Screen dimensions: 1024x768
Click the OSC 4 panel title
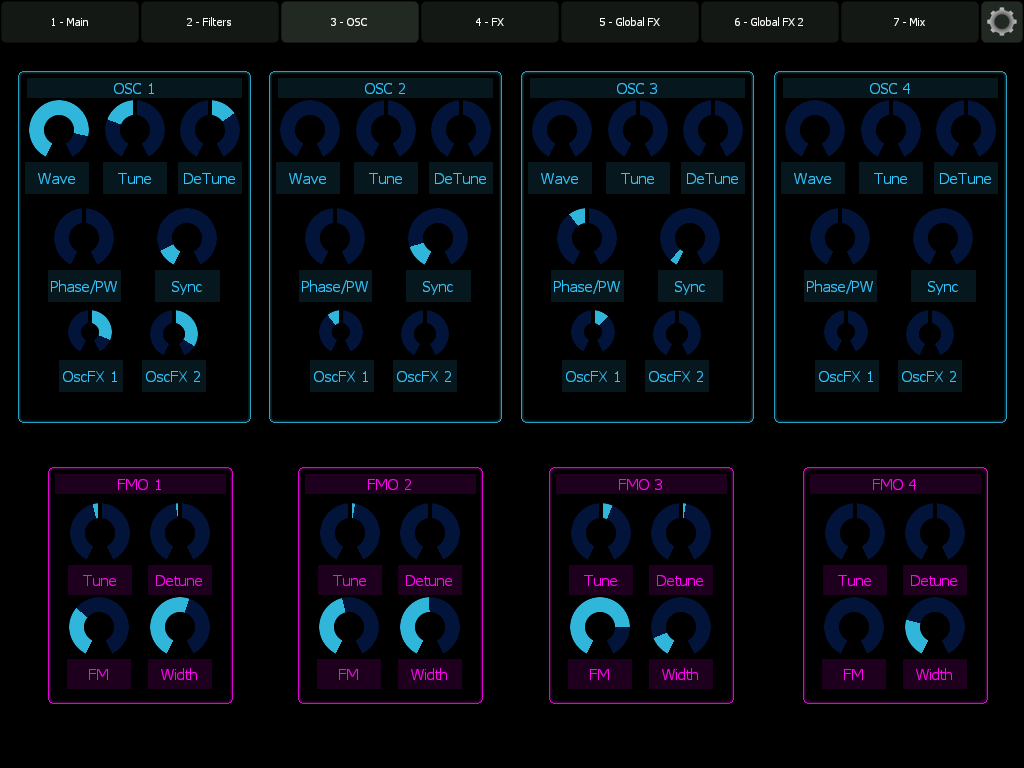890,88
